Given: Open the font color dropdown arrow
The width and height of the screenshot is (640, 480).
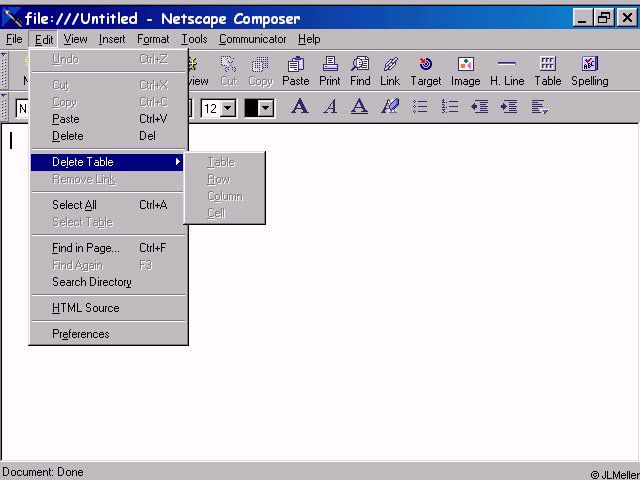Looking at the screenshot, I should point(266,109).
